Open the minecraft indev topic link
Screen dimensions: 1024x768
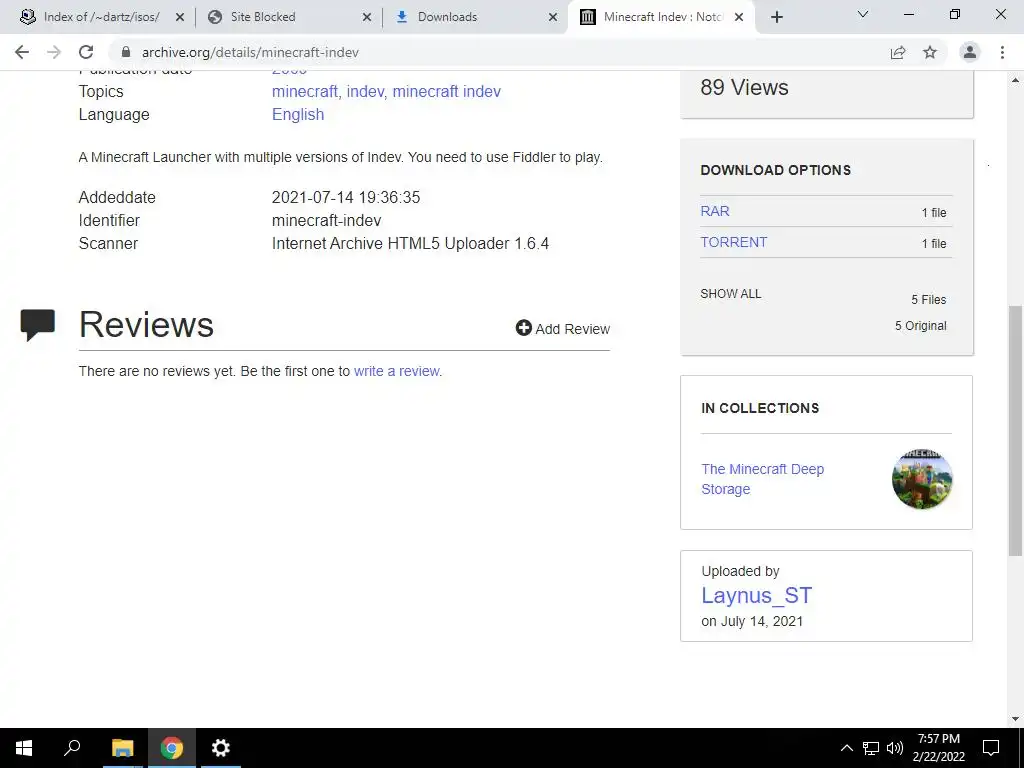[x=447, y=91]
